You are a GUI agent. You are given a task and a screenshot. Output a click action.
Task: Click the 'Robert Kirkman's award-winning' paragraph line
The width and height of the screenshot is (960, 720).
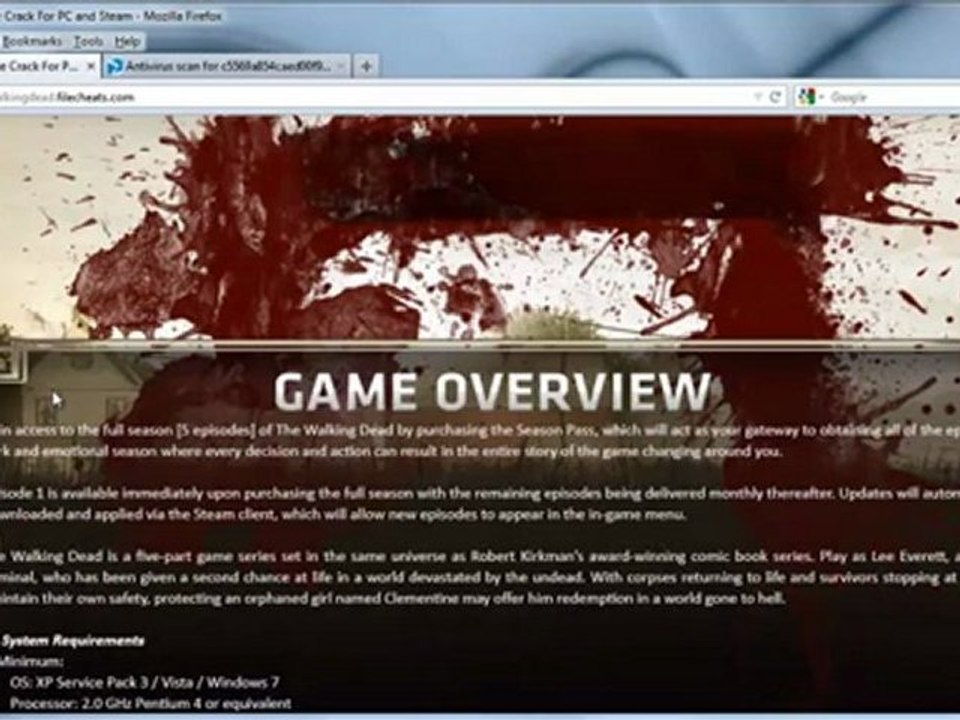(x=480, y=557)
